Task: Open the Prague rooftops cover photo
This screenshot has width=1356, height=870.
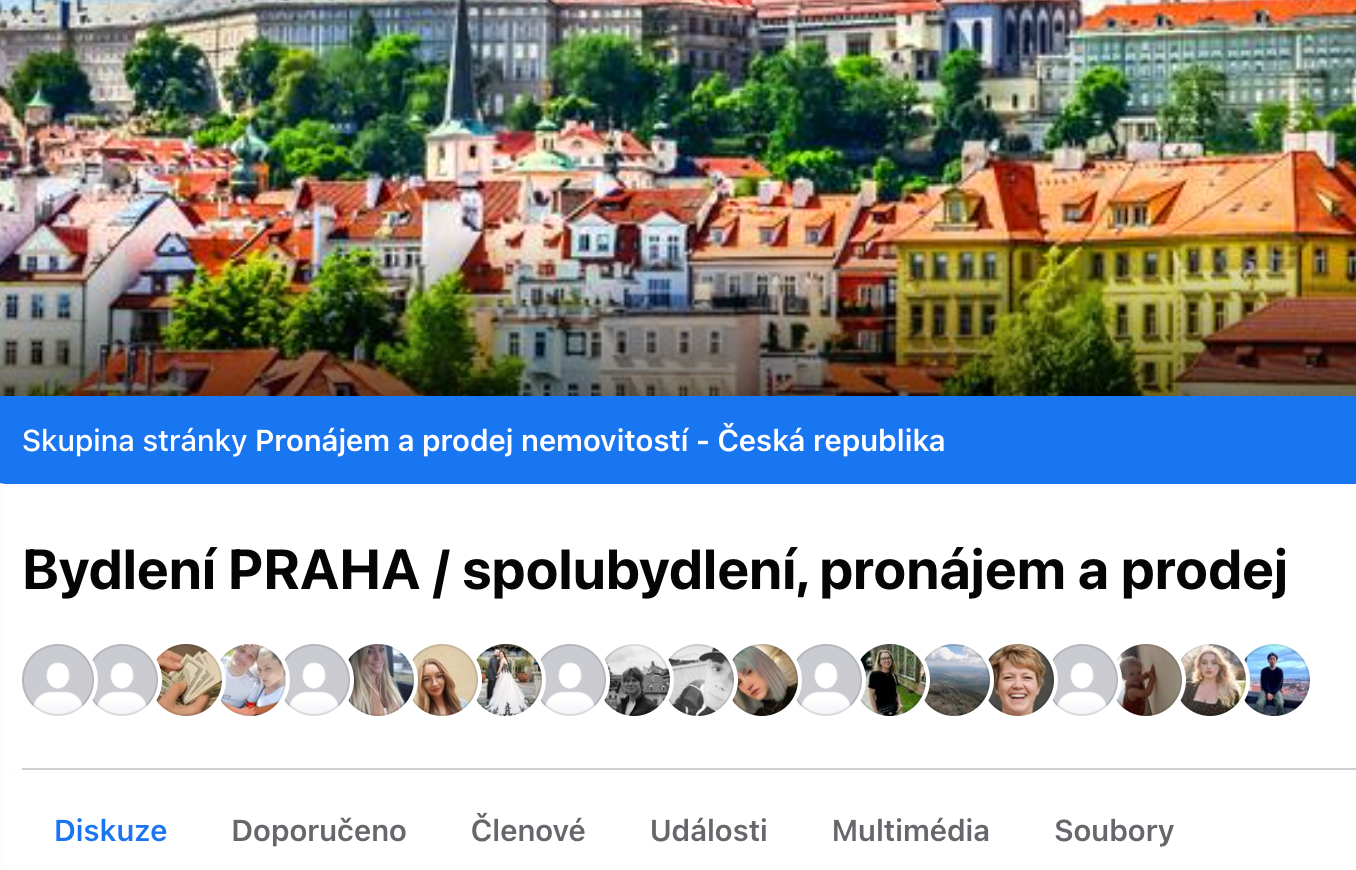Action: pyautogui.click(x=678, y=198)
